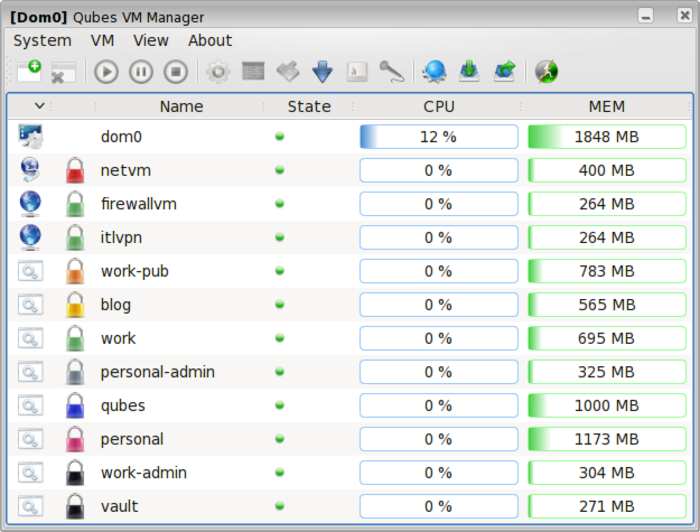Open the About menu

point(210,41)
